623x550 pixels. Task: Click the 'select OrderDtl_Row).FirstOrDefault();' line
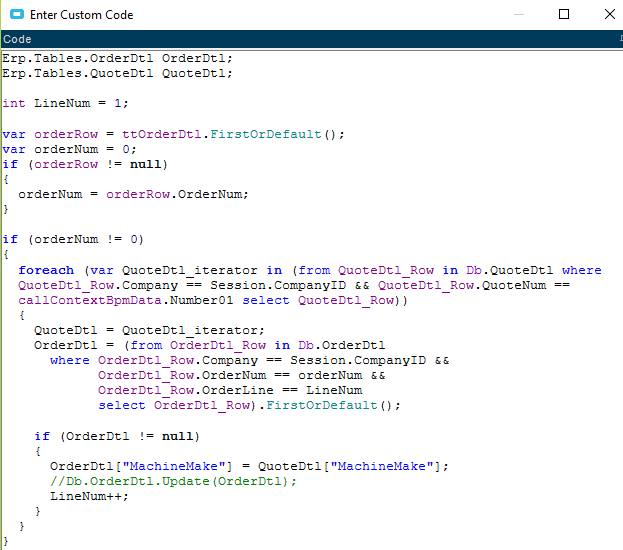250,406
